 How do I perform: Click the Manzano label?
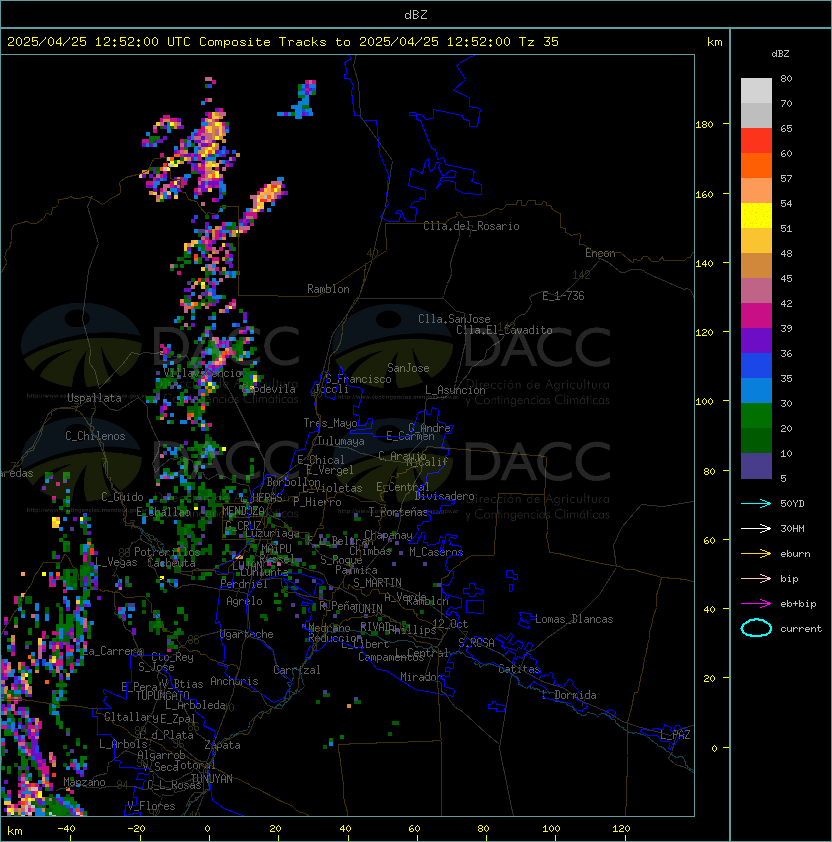[x=84, y=782]
